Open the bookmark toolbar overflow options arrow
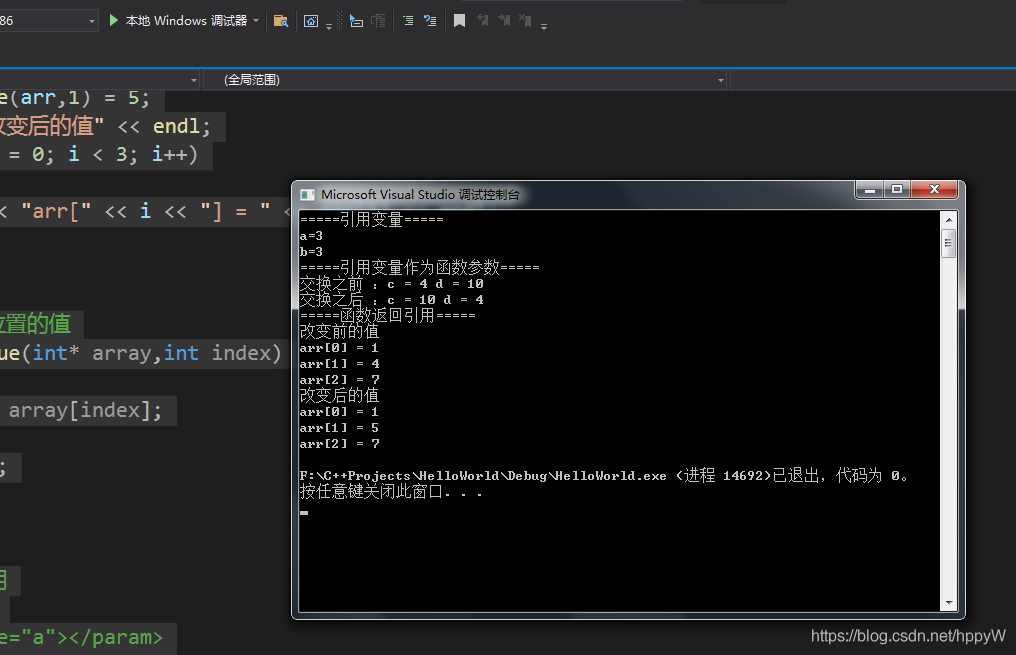The height and width of the screenshot is (655, 1016). [544, 25]
